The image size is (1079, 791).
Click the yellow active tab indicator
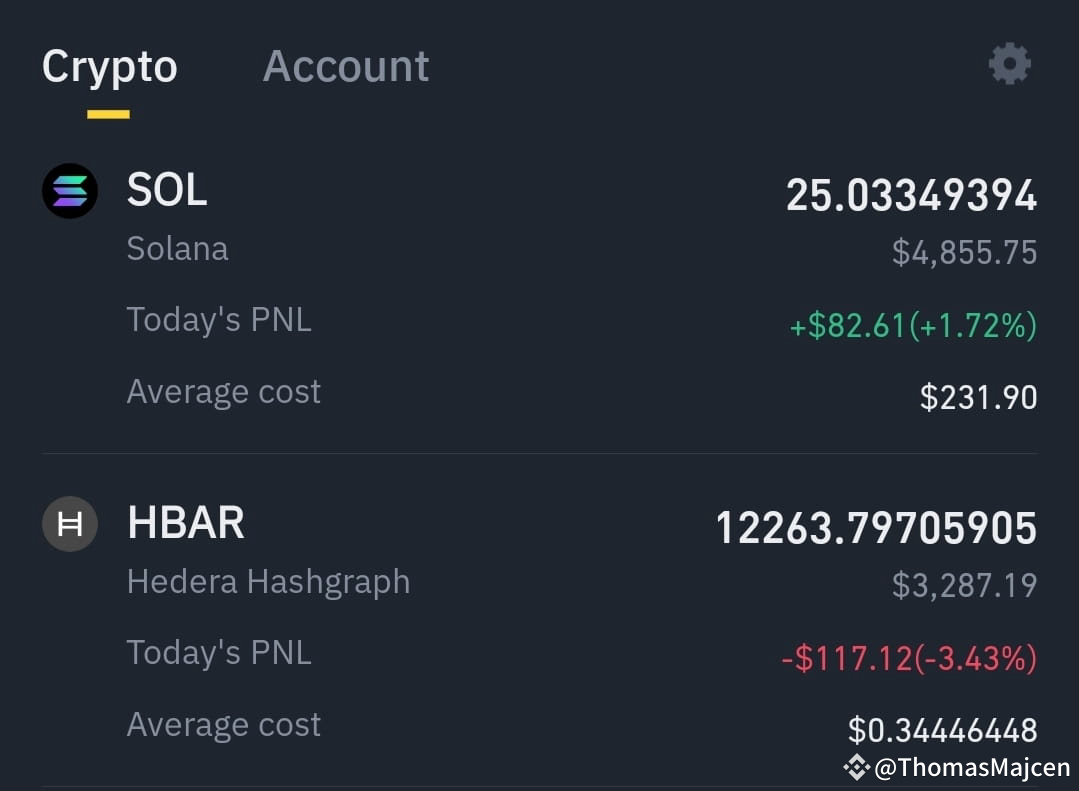108,114
